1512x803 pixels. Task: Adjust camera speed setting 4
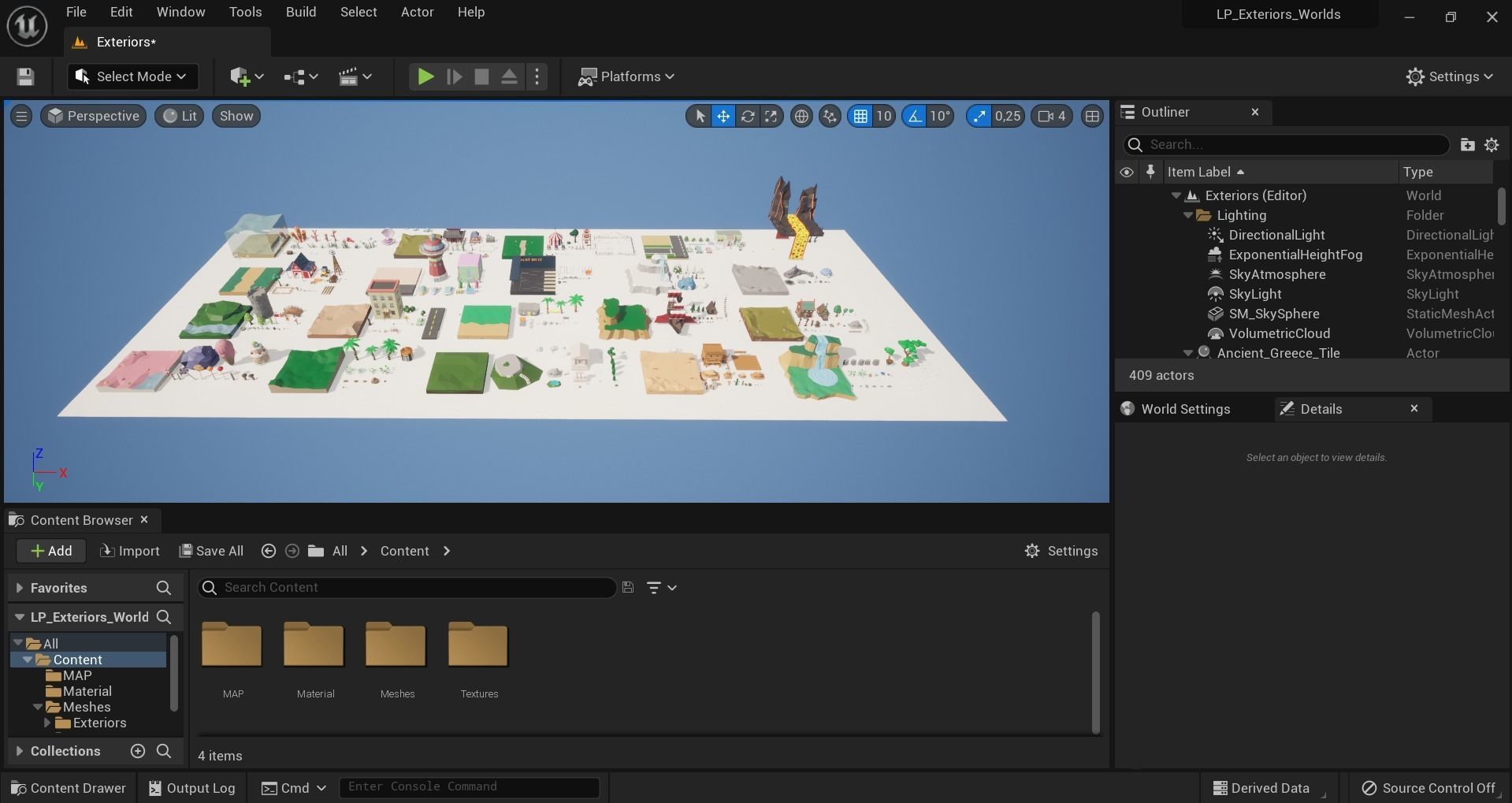point(1052,116)
